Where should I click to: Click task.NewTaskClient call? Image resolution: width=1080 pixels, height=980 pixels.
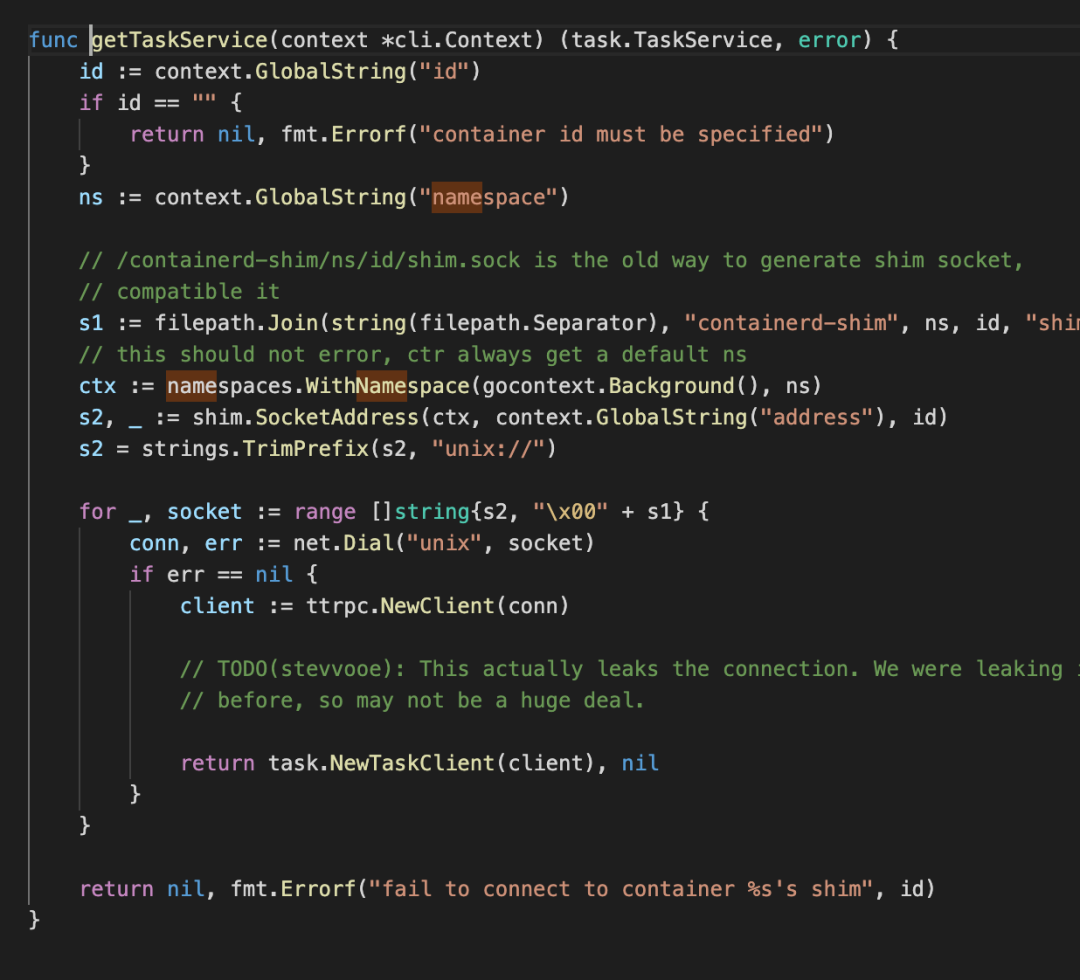(381, 764)
